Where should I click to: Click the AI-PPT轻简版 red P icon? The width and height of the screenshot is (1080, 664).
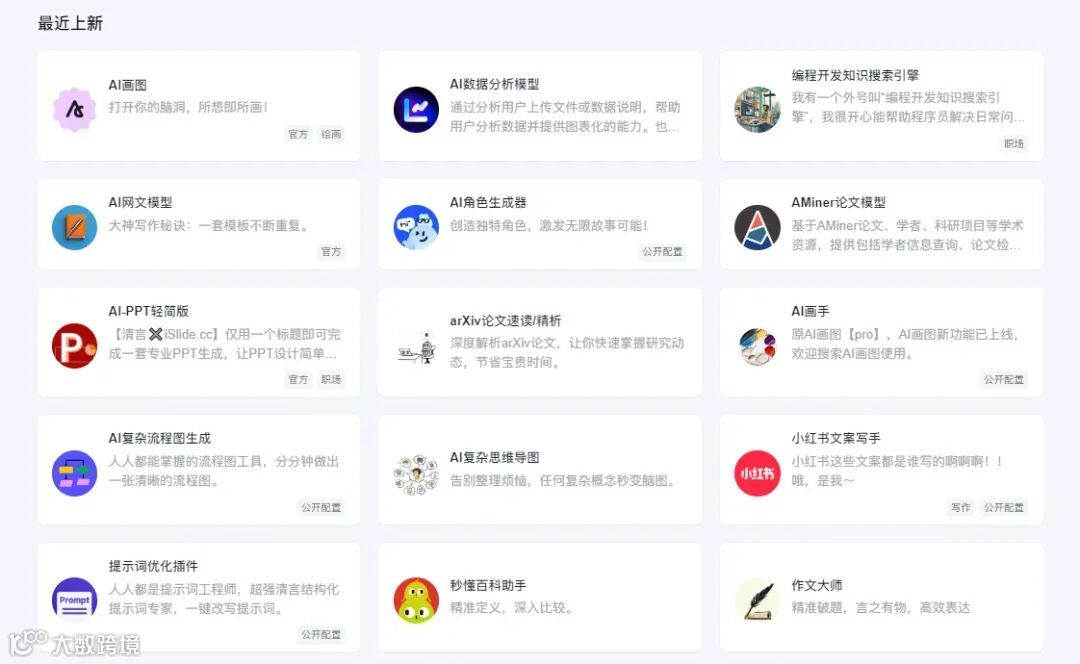(74, 346)
